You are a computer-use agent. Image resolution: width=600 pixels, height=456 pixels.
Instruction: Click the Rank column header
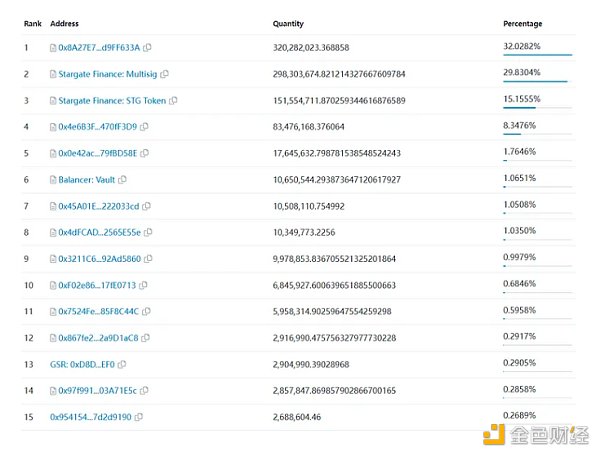(x=33, y=23)
